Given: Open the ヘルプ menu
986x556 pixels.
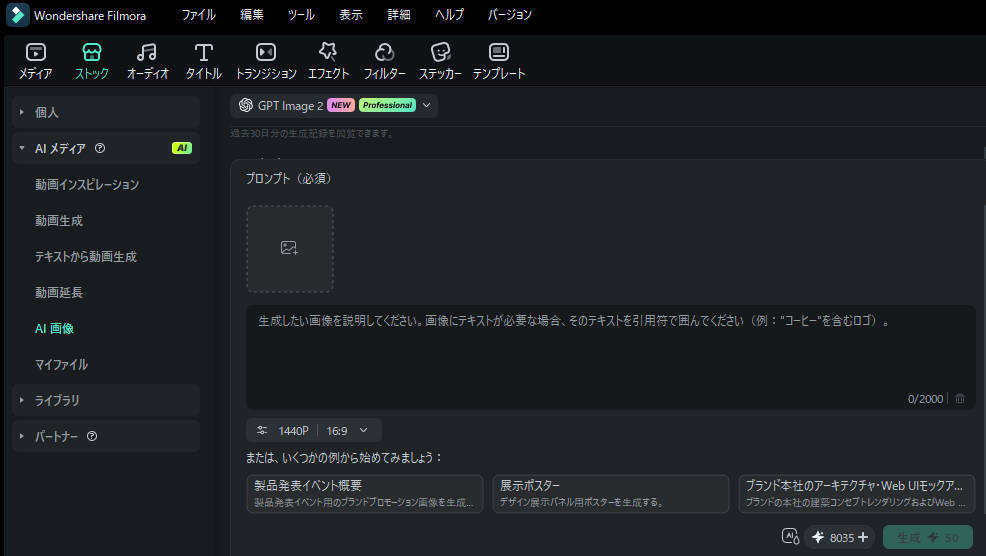Looking at the screenshot, I should 449,14.
